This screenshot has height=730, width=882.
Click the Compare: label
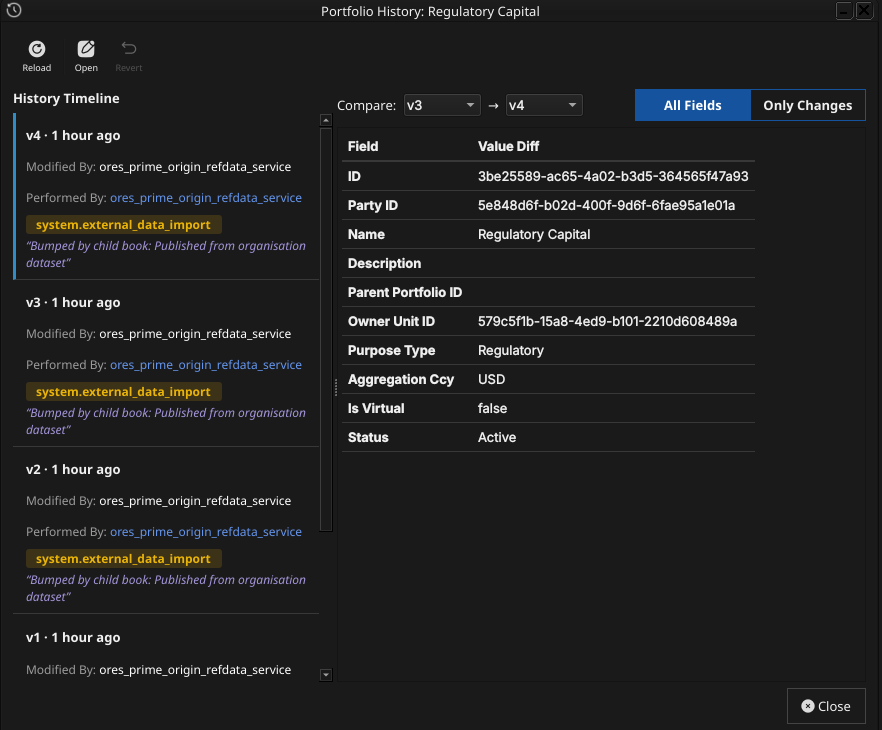pyautogui.click(x=367, y=106)
